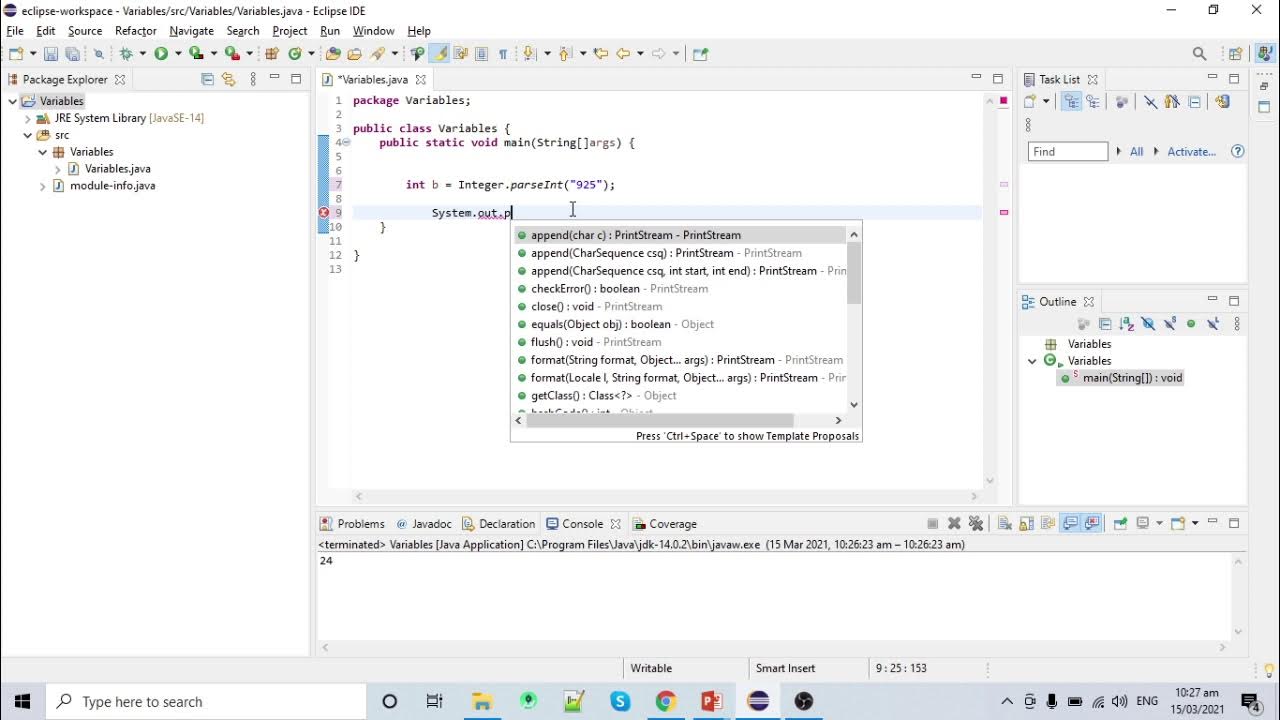This screenshot has height=720, width=1280.
Task: Click New Java Package toolbar icon
Action: 272,54
